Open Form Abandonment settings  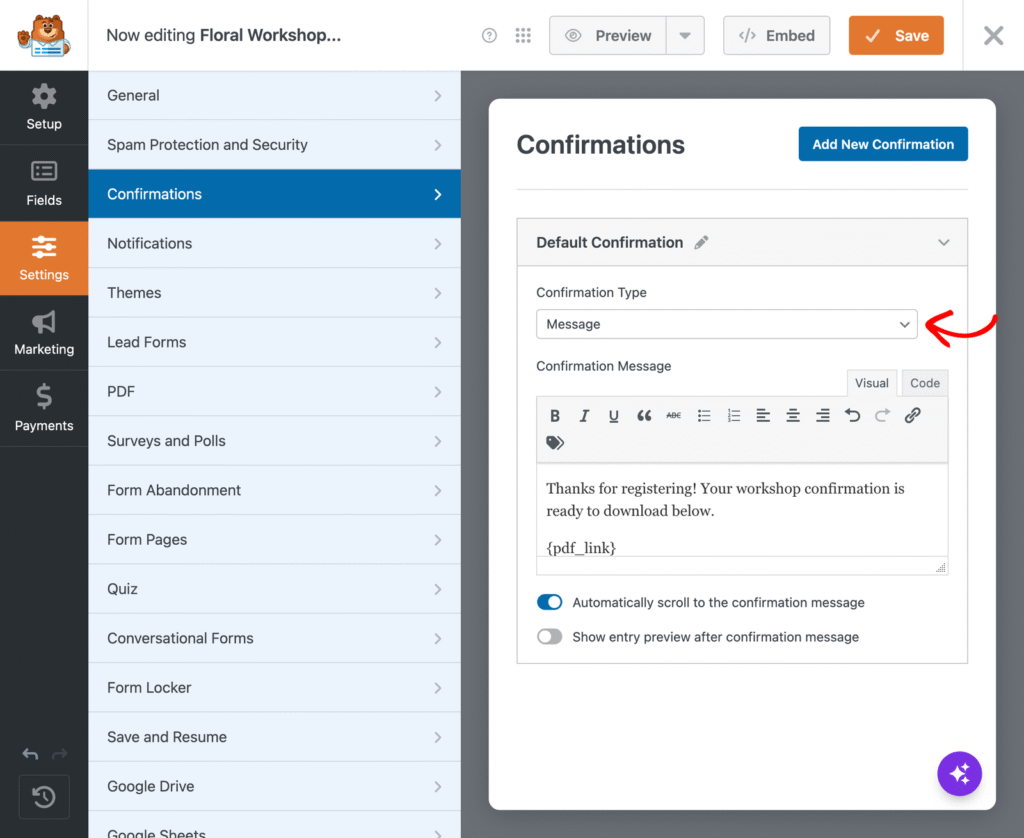pyautogui.click(x=274, y=491)
